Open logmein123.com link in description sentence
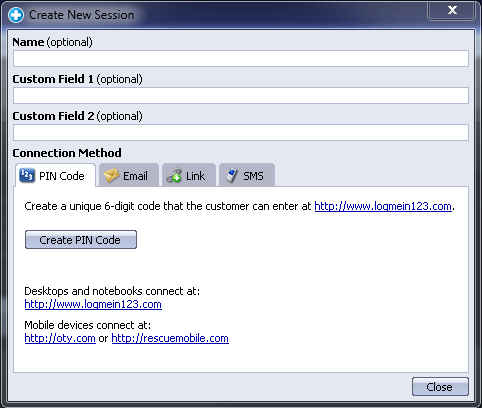Viewport: 482px width, 408px height. tap(383, 206)
